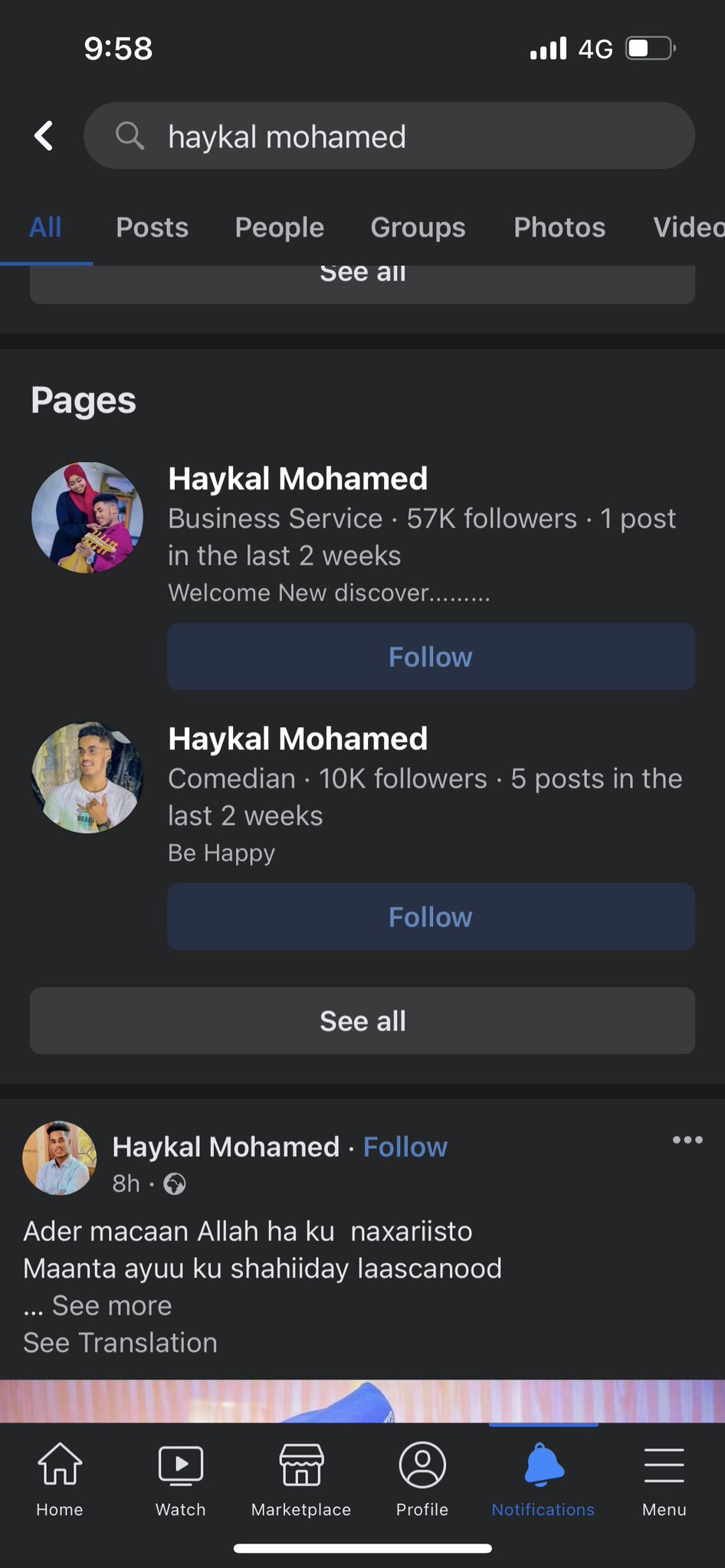Viewport: 725px width, 1568px height.
Task: Follow the Comedian Haykal Mohamed page
Action: coord(431,917)
